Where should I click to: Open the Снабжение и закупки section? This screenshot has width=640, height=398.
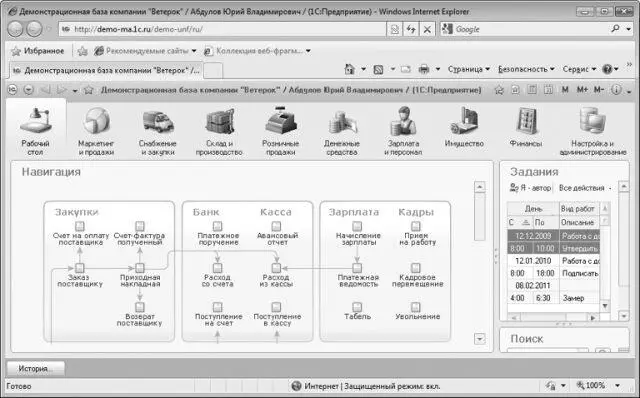(x=158, y=131)
